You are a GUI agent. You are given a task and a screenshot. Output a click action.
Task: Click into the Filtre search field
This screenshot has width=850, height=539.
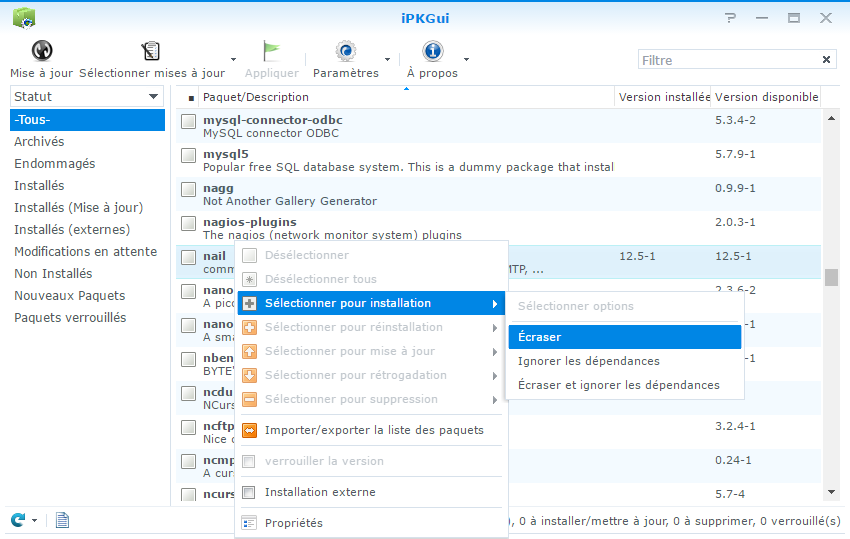pyautogui.click(x=729, y=60)
